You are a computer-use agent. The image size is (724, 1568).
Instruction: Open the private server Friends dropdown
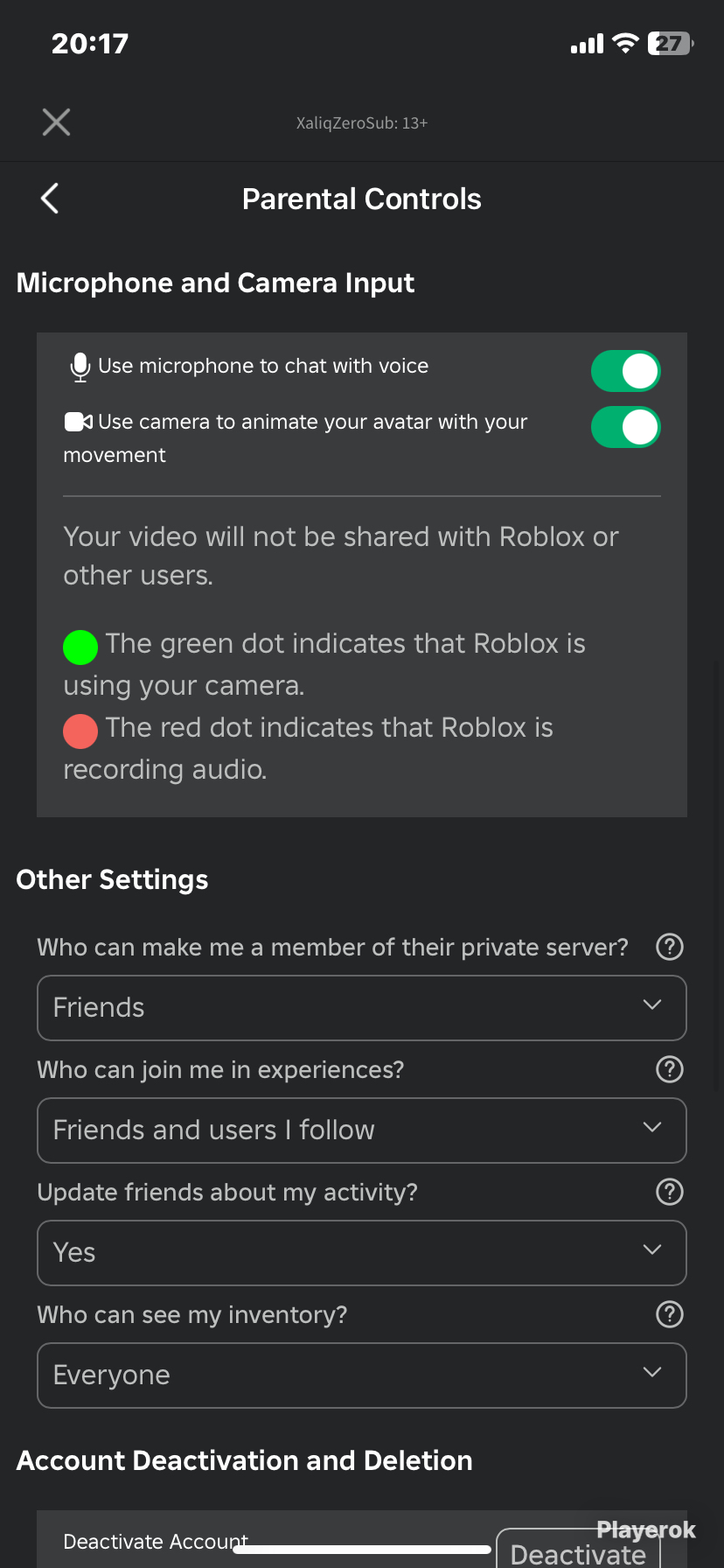pos(362,1008)
